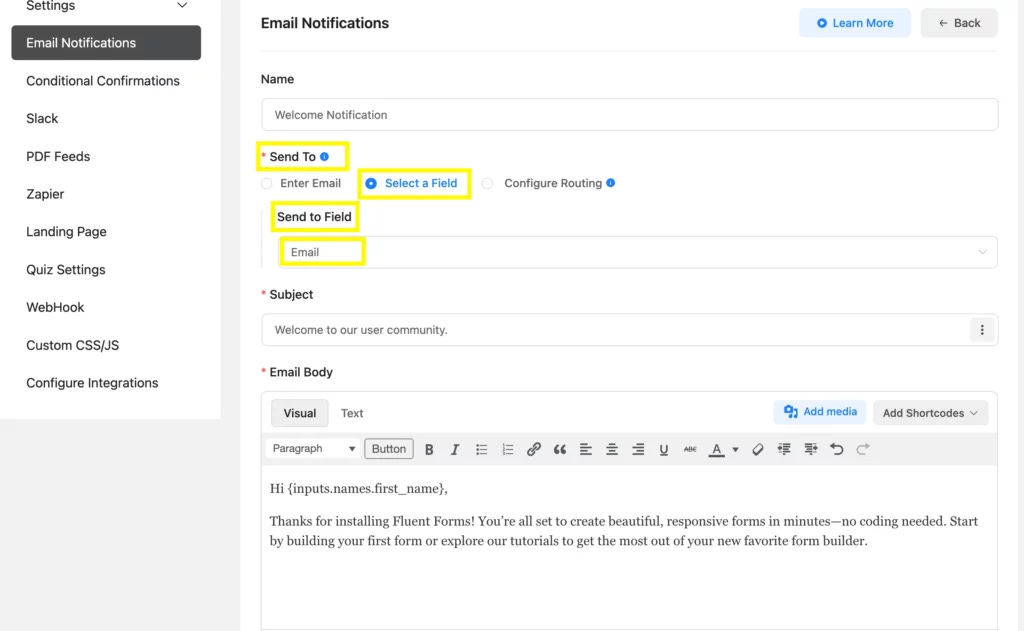Click inside the Subject input field
Viewport: 1024px width, 631px height.
pyautogui.click(x=600, y=328)
